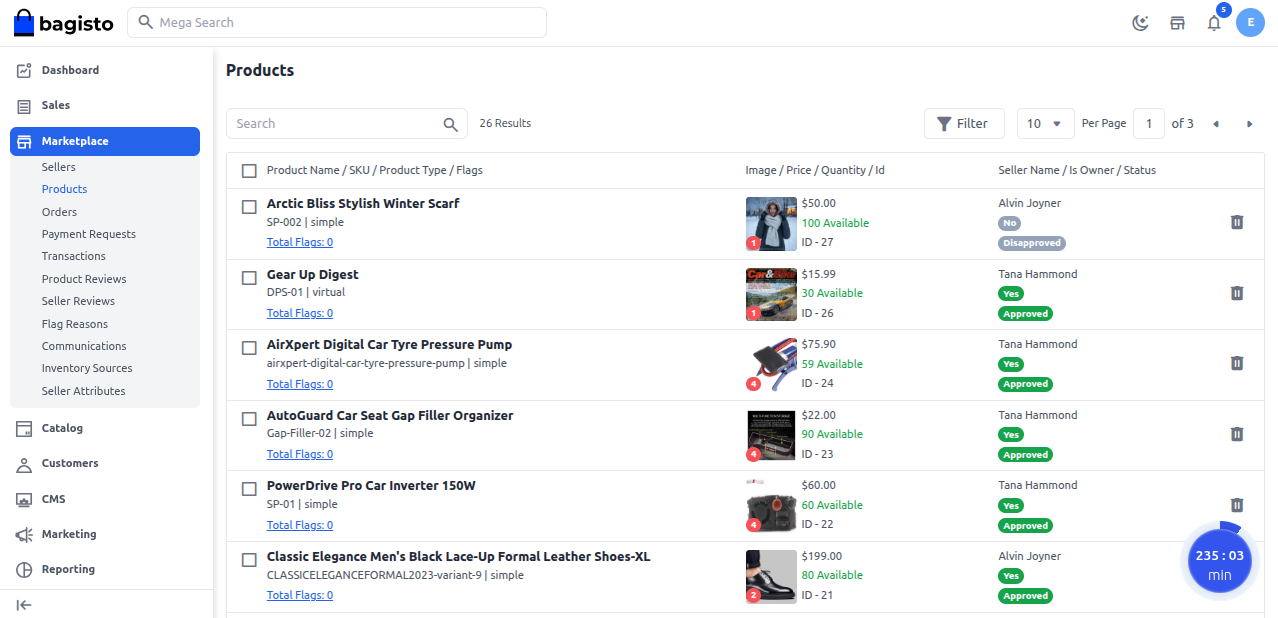Select the PowerDrive Pro Car Inverter checkbox
The height and width of the screenshot is (618, 1278).
(x=249, y=488)
